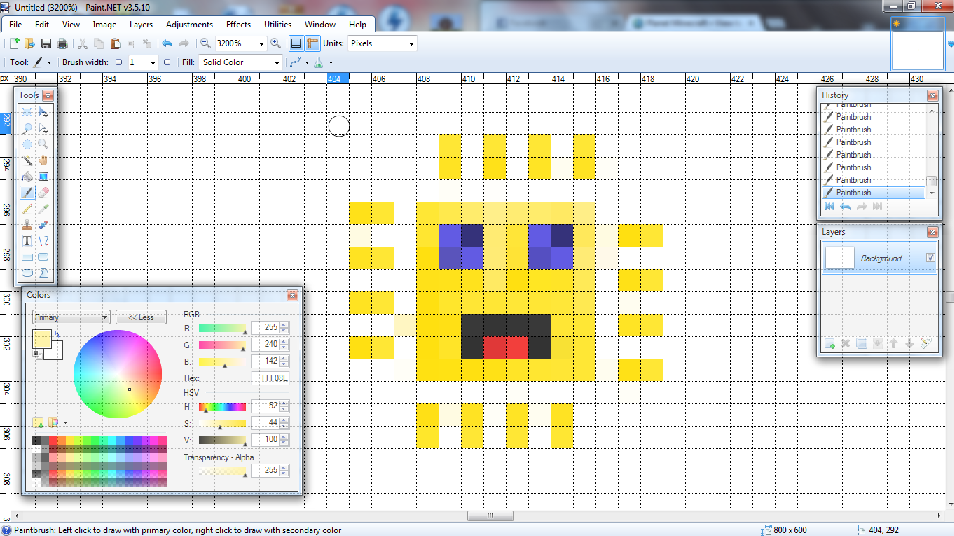Open the Brush width dropdown

[x=152, y=62]
